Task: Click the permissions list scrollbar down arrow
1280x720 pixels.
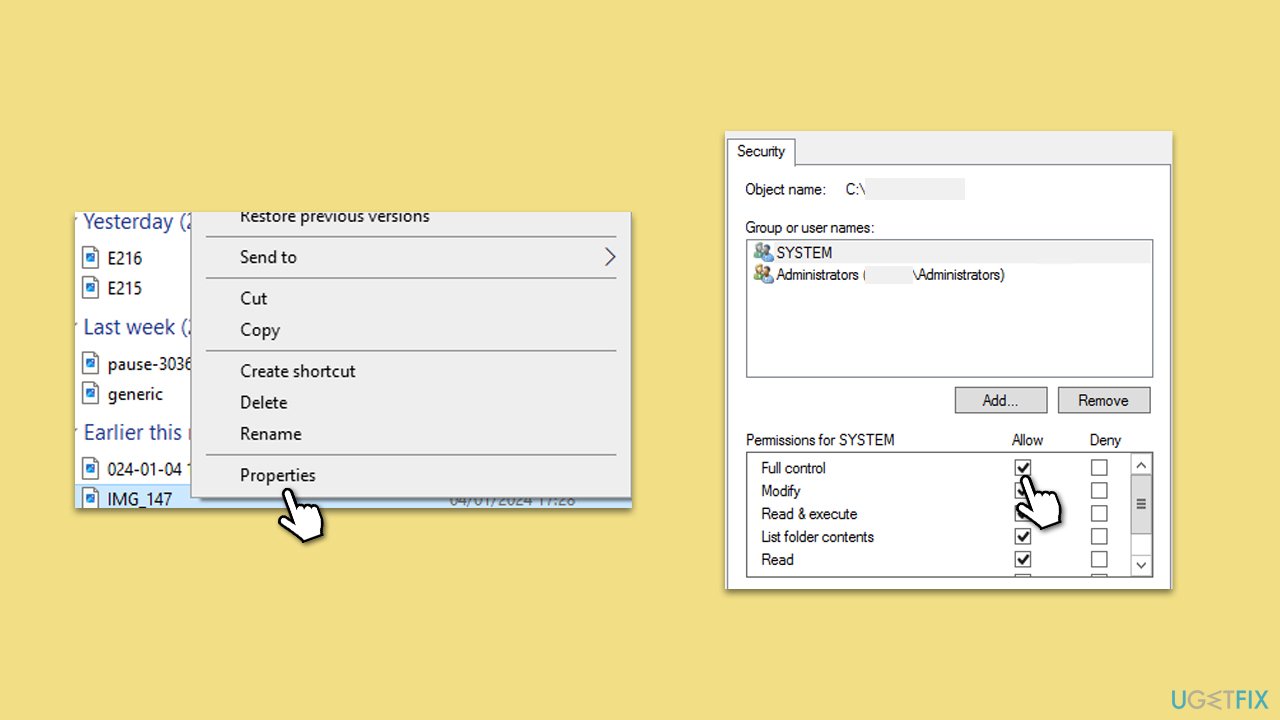Action: 1141,565
